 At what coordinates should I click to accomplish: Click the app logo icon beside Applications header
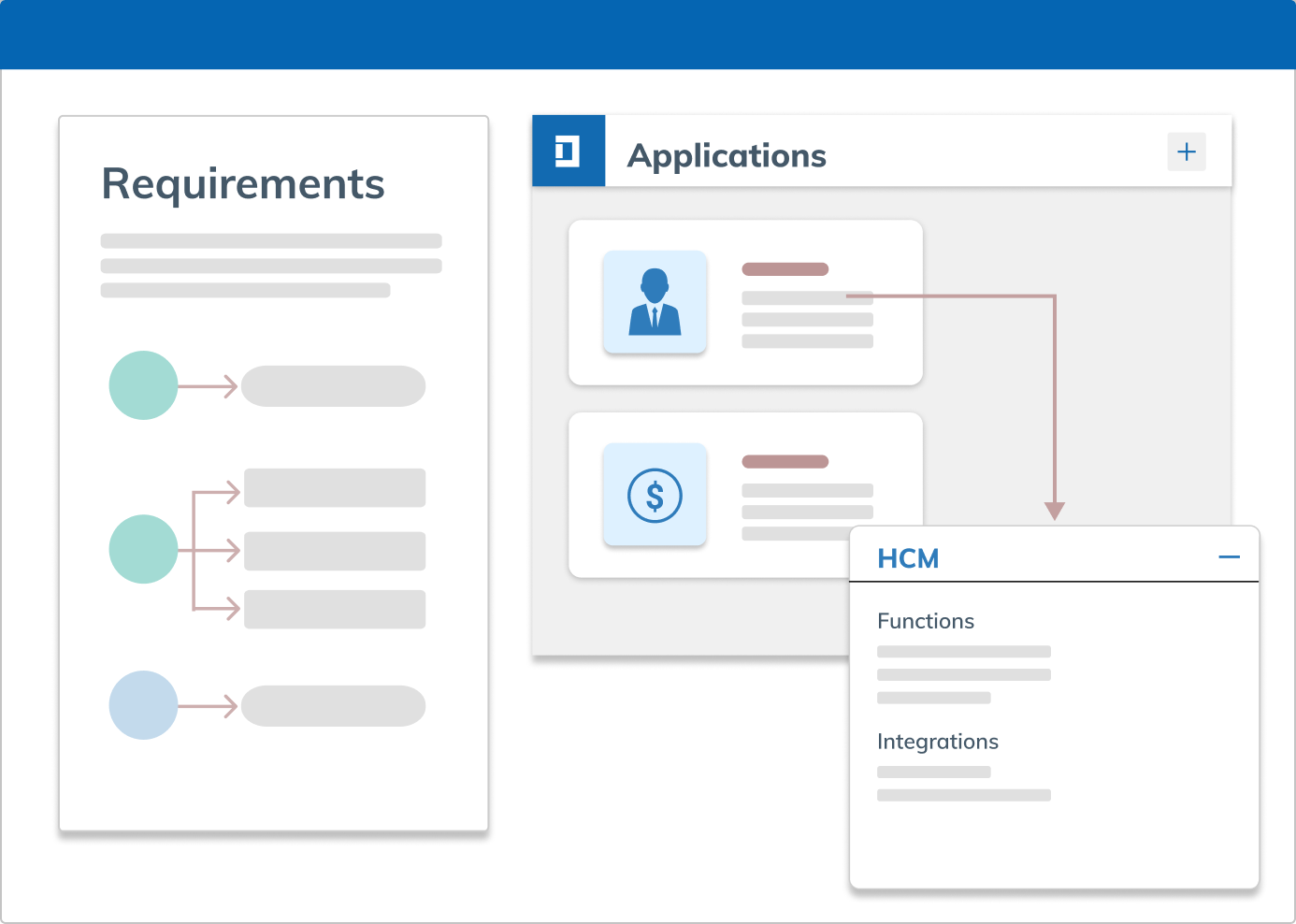point(569,151)
